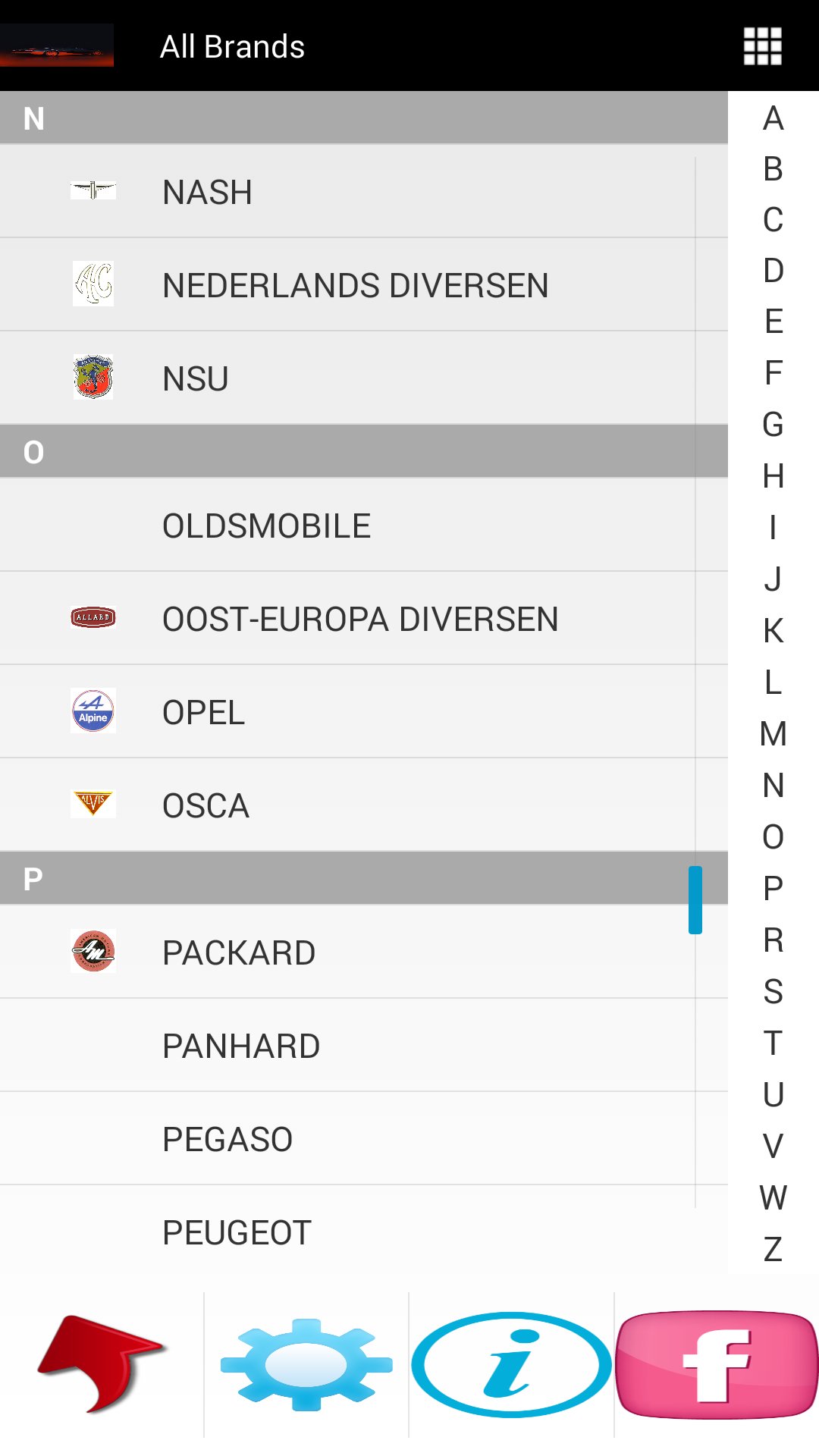Tap the app logo thumbnail in header
819x1456 pixels.
tap(57, 45)
